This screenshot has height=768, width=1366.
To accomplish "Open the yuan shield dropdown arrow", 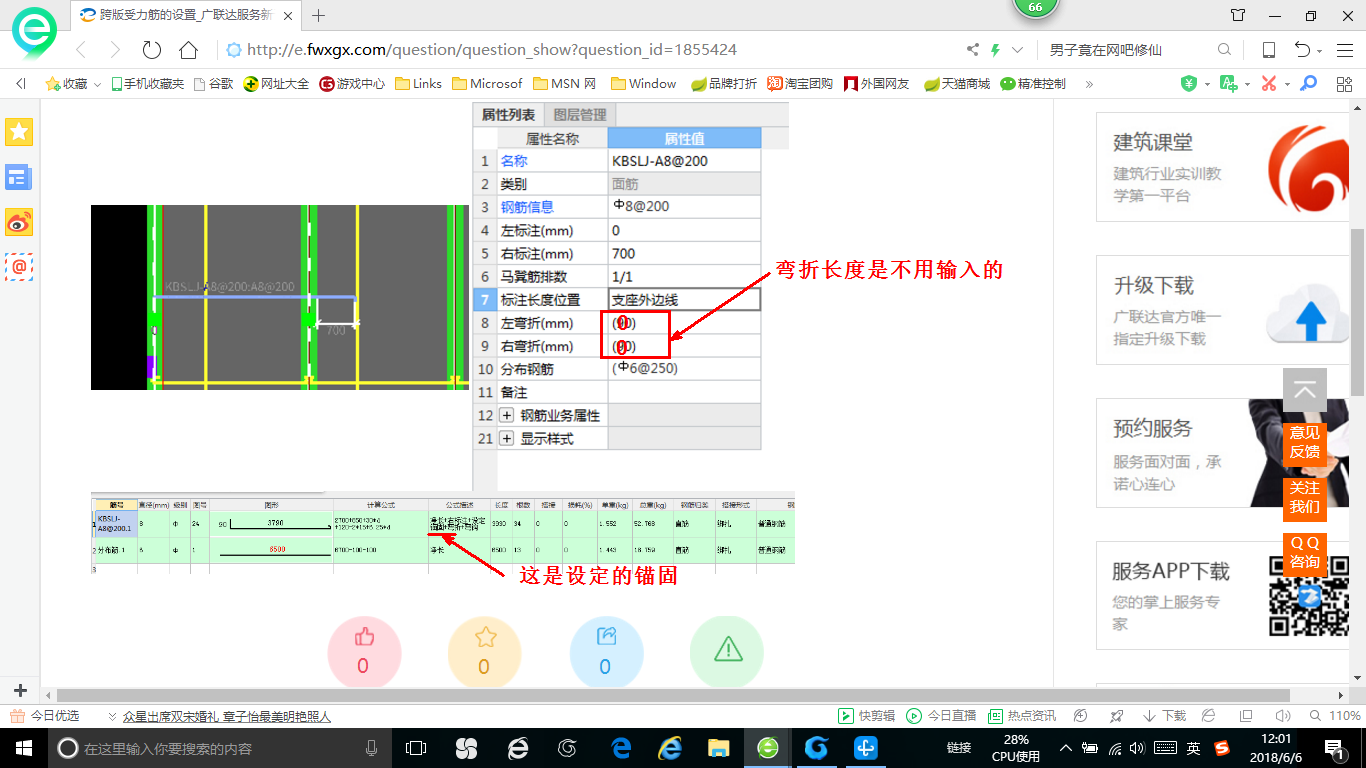I will pos(1207,84).
